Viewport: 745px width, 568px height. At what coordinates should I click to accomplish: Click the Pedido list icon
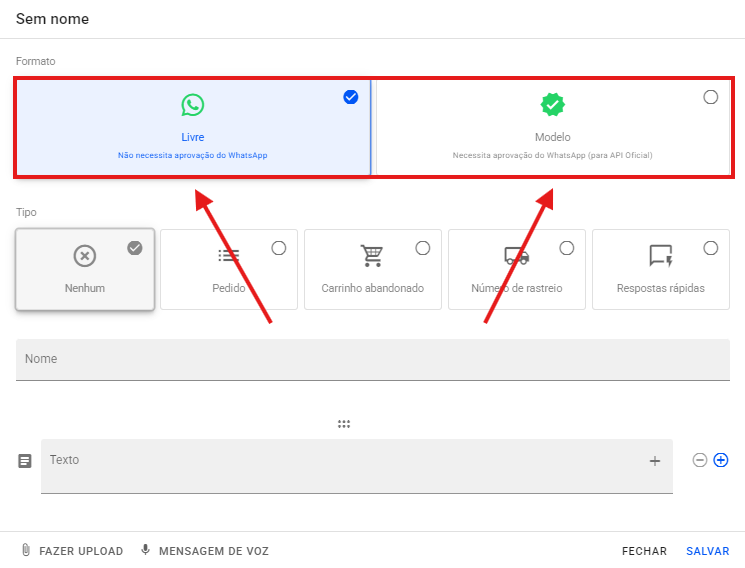[229, 256]
